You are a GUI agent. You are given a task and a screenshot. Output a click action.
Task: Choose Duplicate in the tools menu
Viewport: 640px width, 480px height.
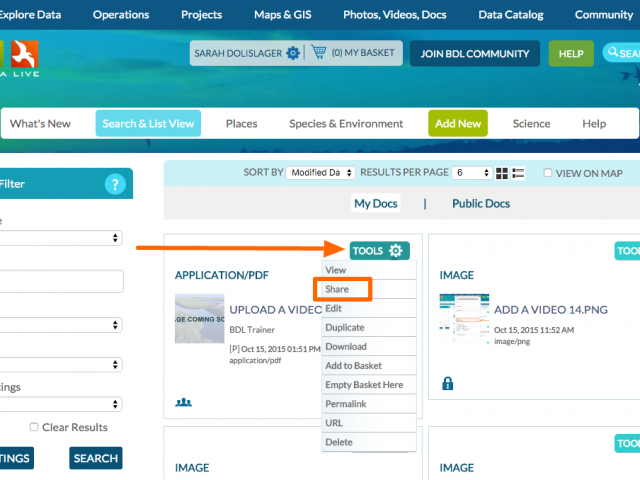(369, 328)
